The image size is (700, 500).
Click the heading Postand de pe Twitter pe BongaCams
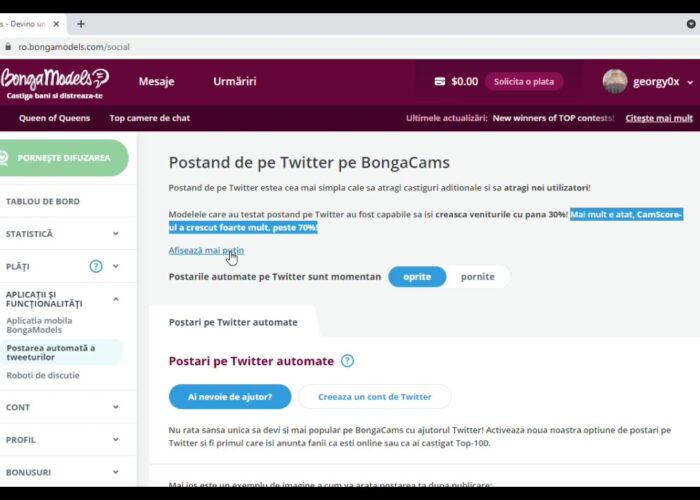coord(309,162)
